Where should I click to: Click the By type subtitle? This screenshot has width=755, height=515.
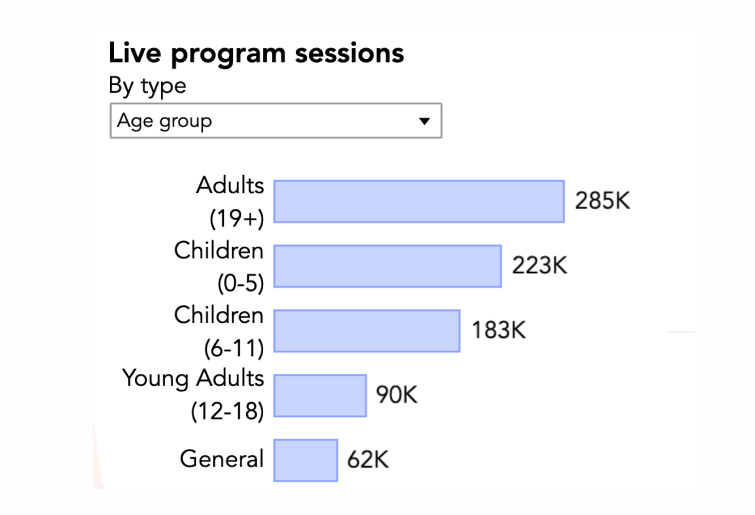(x=147, y=86)
